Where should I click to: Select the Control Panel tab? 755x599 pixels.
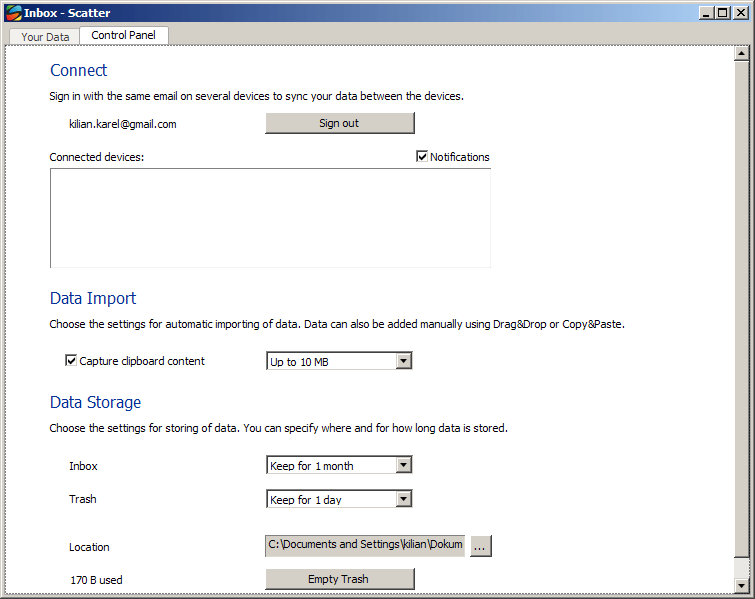[x=124, y=35]
